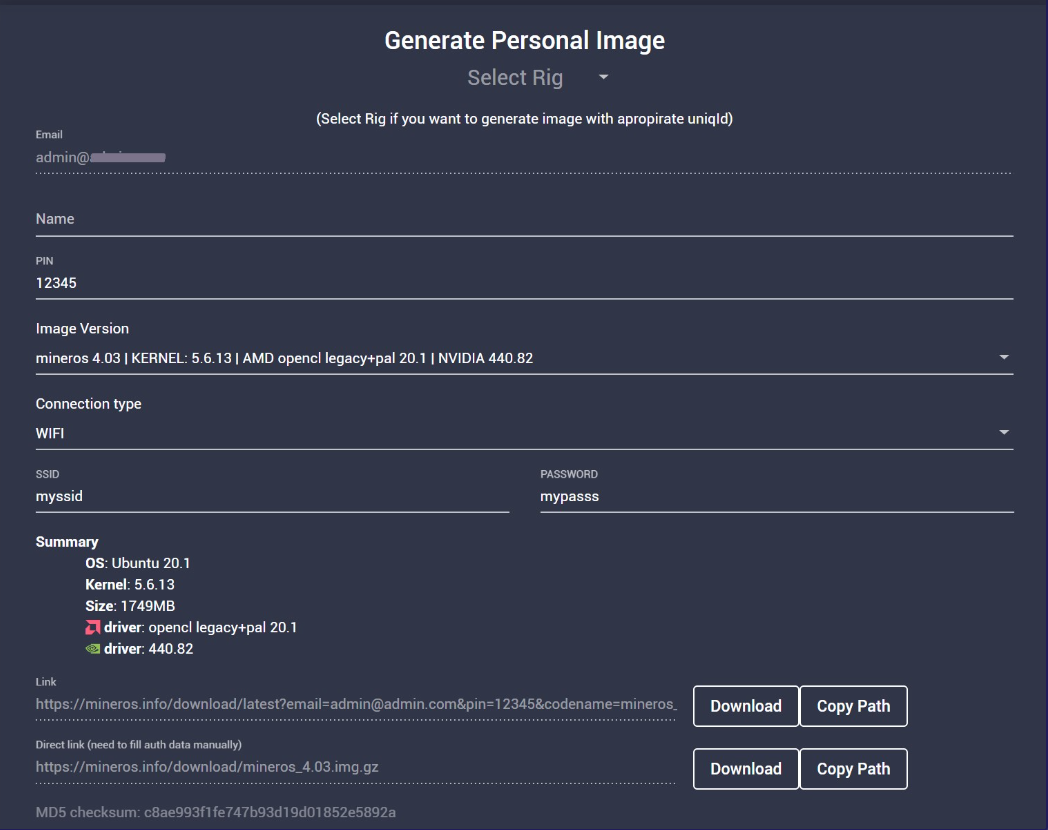Open the Connection type dropdown showing WIFI
The width and height of the screenshot is (1048, 830).
pyautogui.click(x=524, y=433)
